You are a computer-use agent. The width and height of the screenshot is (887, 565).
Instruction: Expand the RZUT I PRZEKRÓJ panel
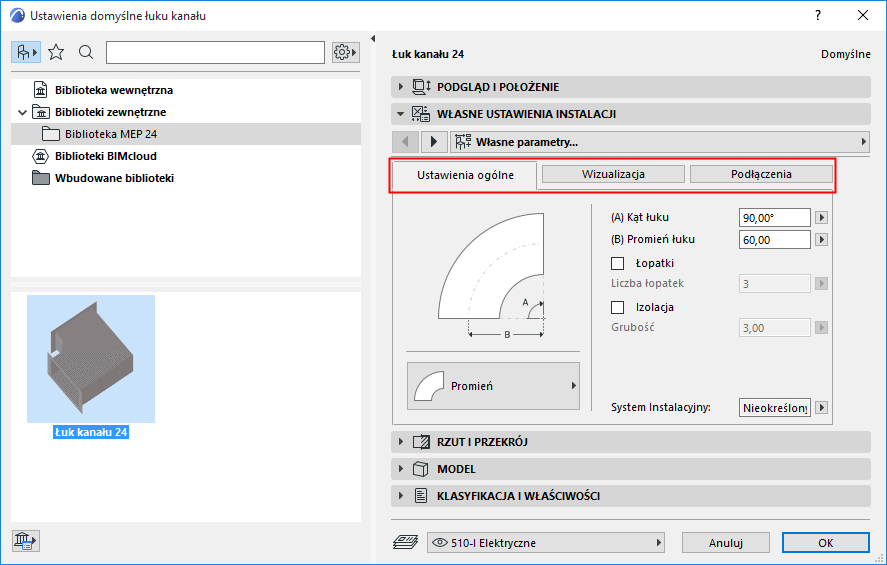pos(401,442)
